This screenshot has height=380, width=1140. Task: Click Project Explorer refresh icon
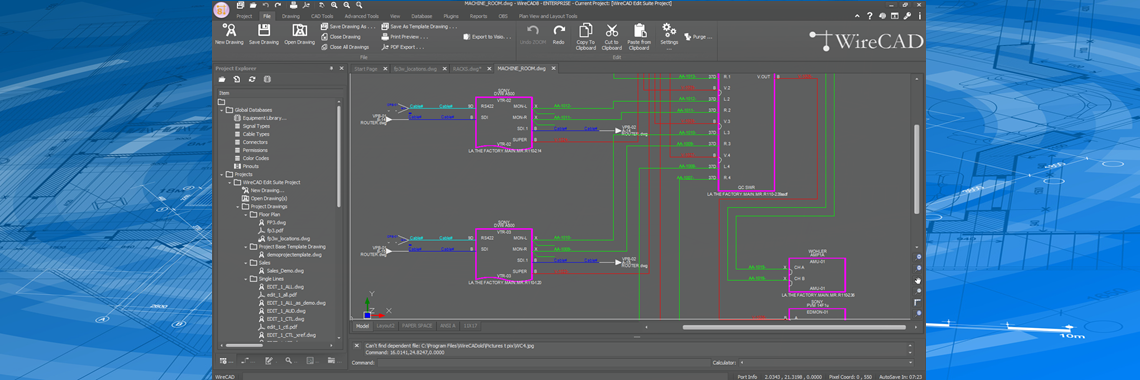click(252, 79)
